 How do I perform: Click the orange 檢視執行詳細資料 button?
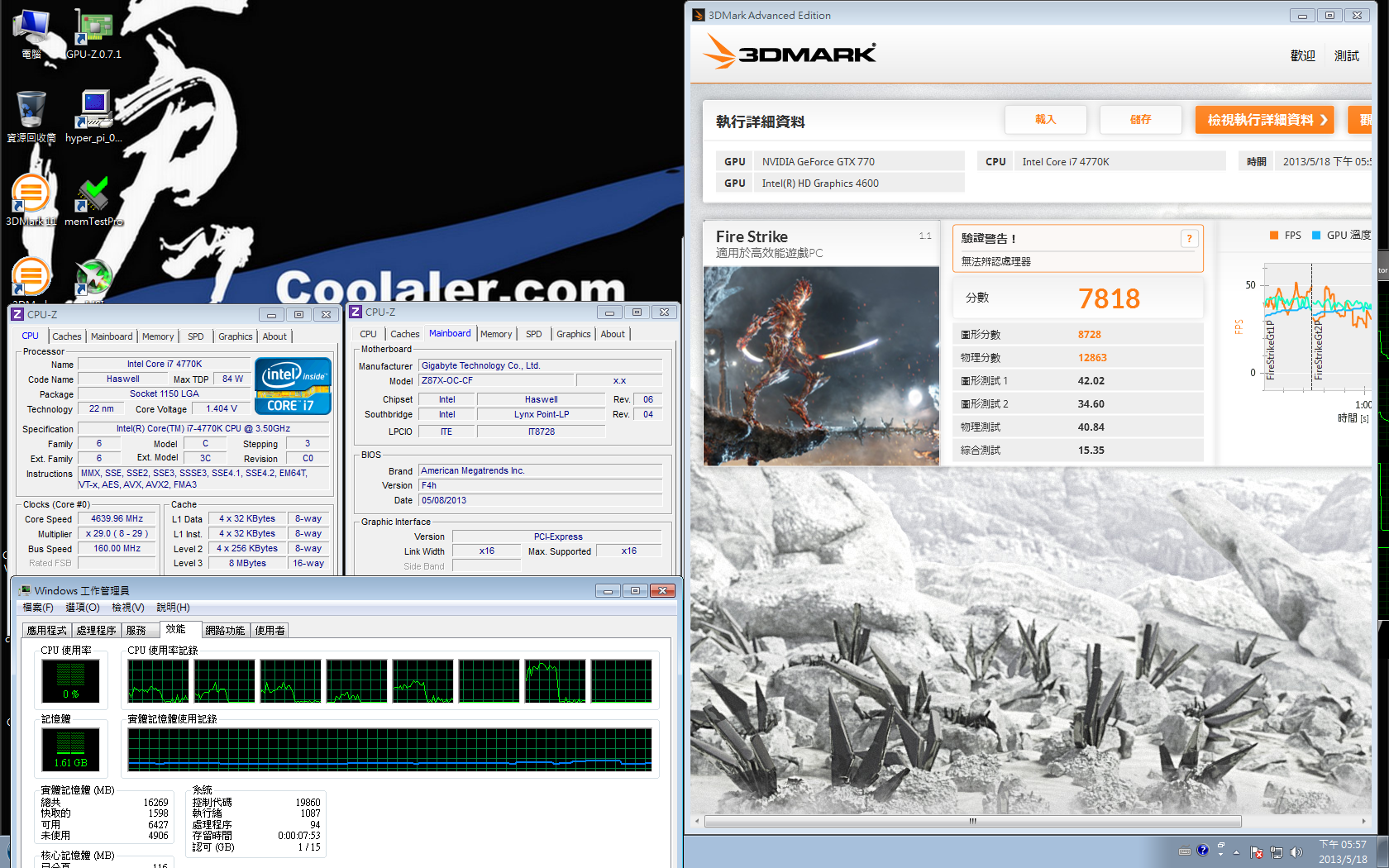click(1267, 120)
